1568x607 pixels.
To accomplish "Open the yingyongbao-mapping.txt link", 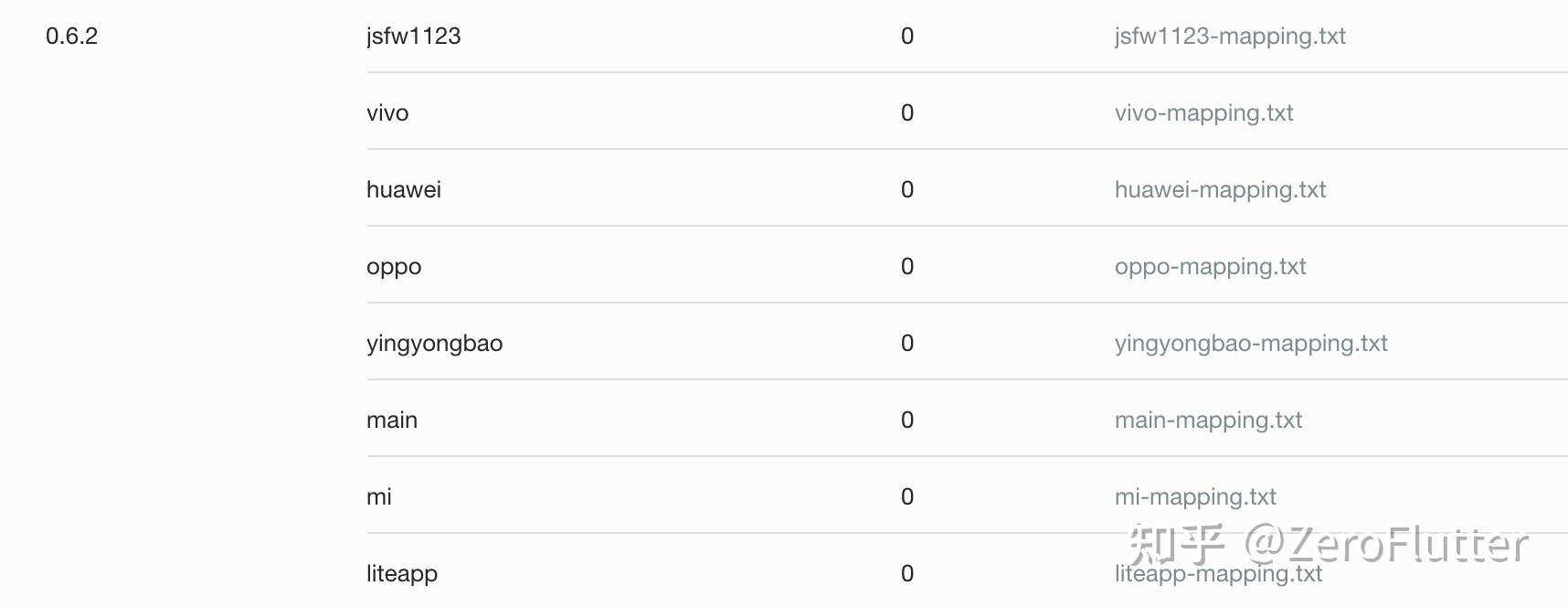I will click(1250, 344).
